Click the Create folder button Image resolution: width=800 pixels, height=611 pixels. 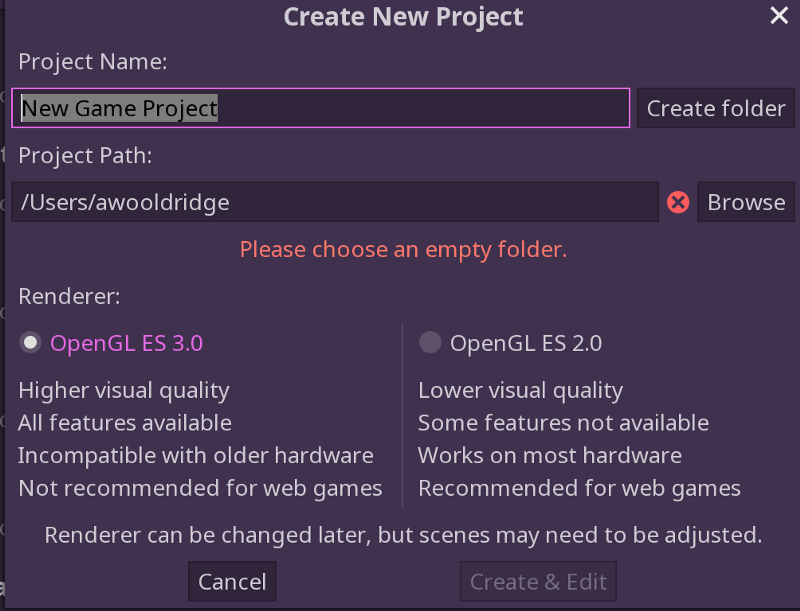(716, 108)
